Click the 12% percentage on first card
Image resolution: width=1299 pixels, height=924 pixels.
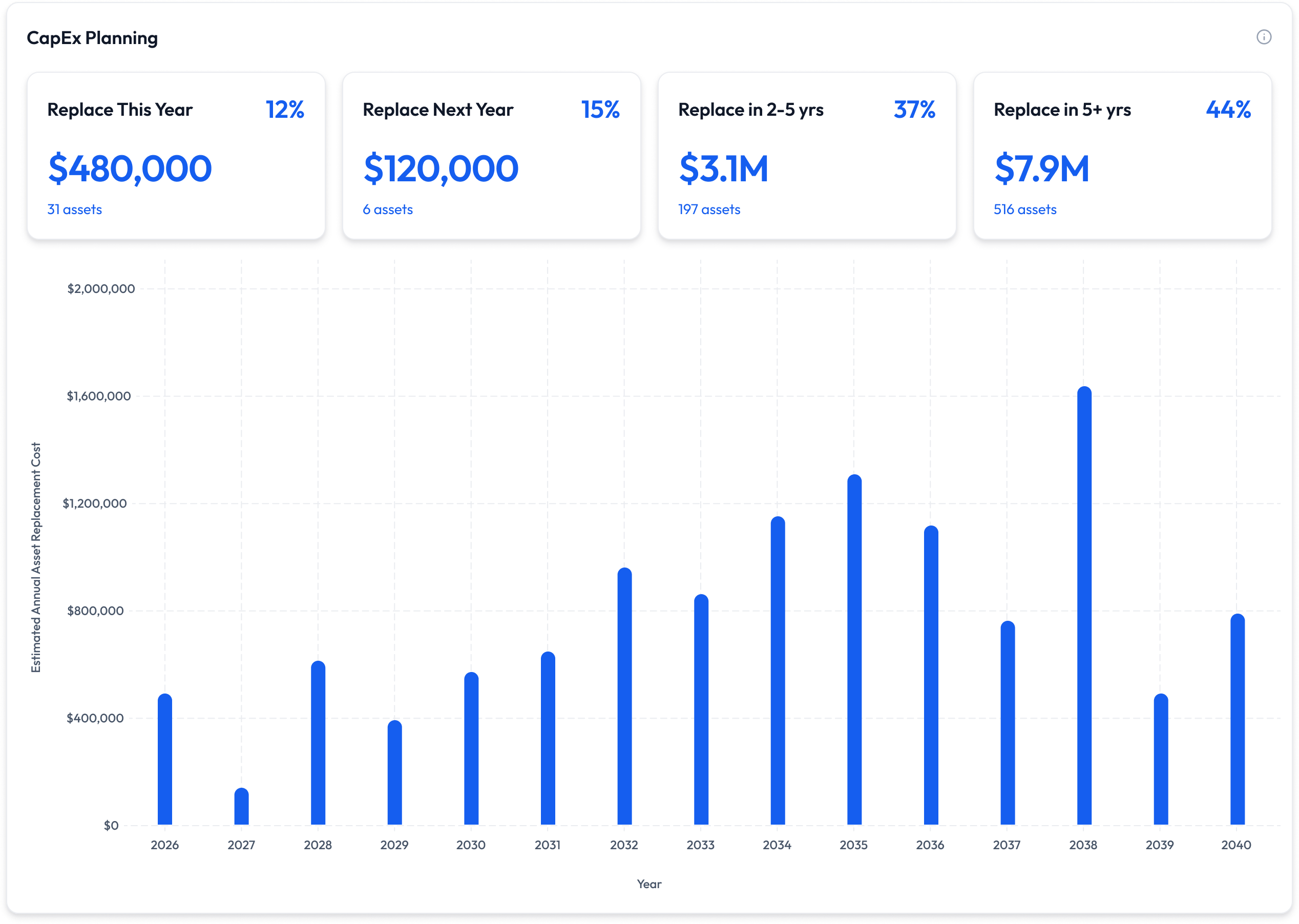click(285, 109)
